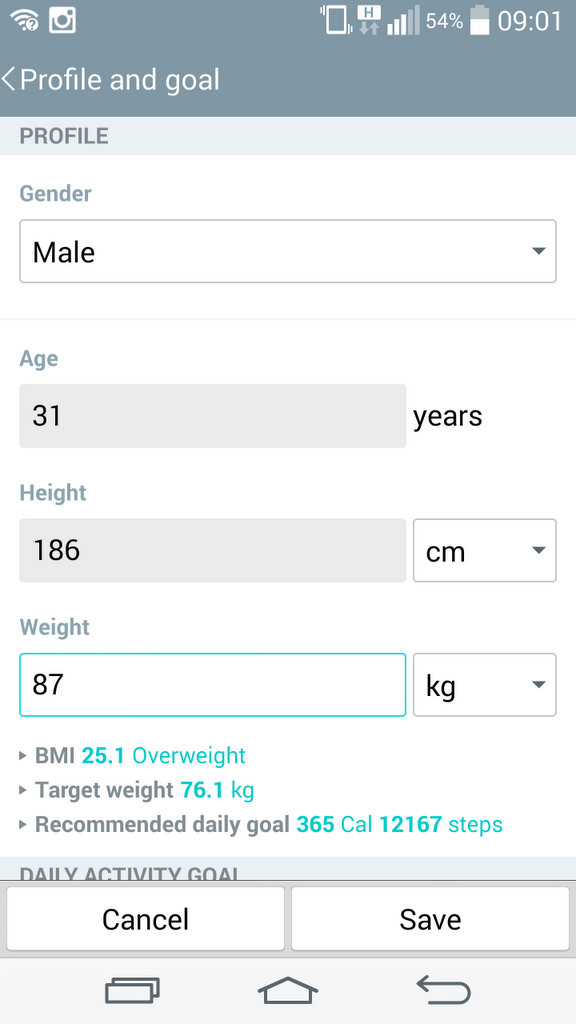Tap the system Back navigation button

click(x=443, y=991)
